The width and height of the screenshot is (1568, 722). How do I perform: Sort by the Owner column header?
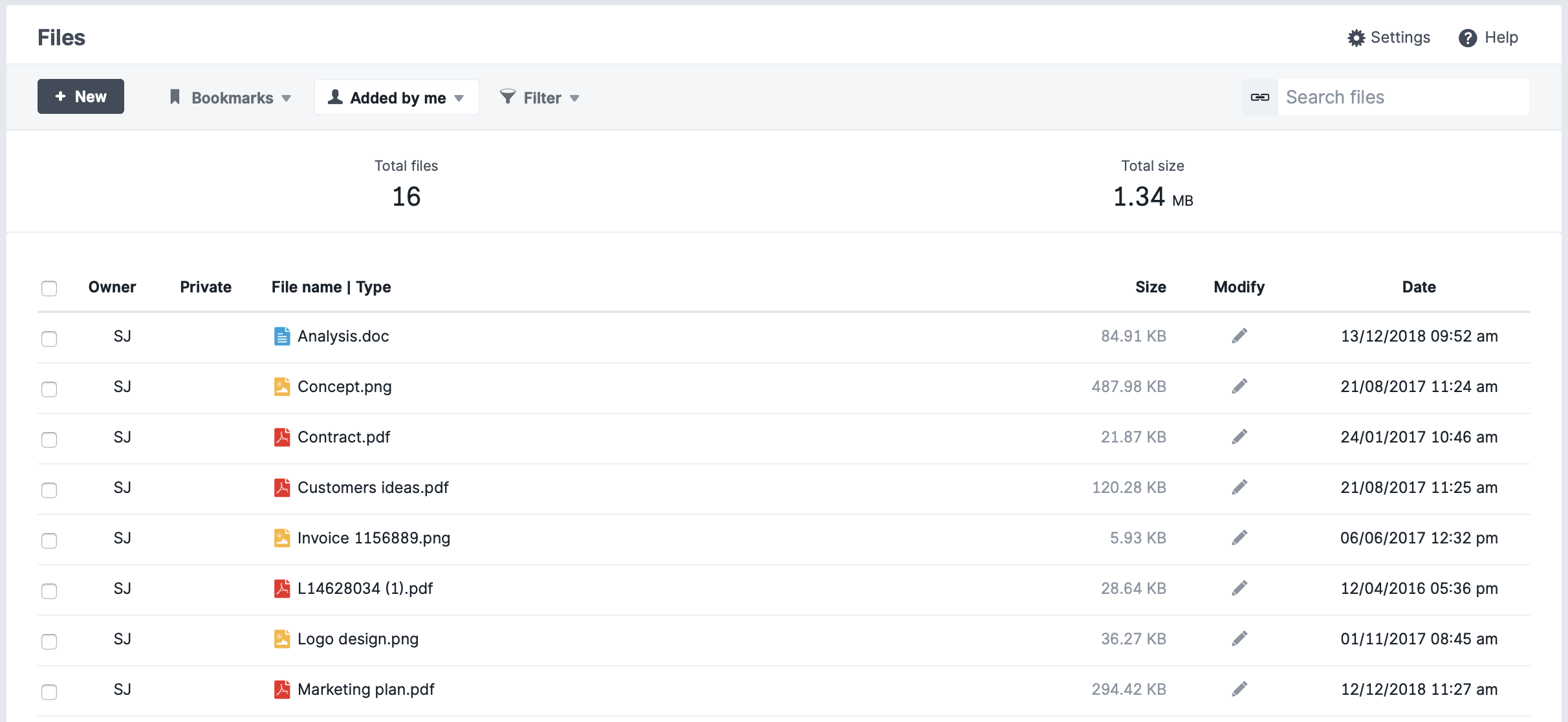(x=112, y=287)
